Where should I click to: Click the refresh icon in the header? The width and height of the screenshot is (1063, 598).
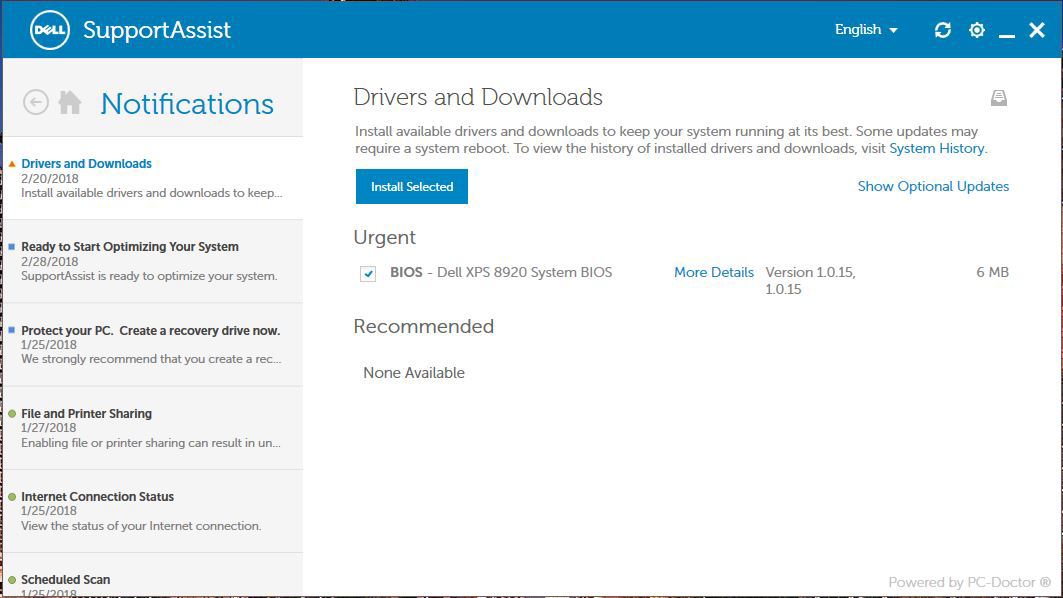[x=942, y=30]
